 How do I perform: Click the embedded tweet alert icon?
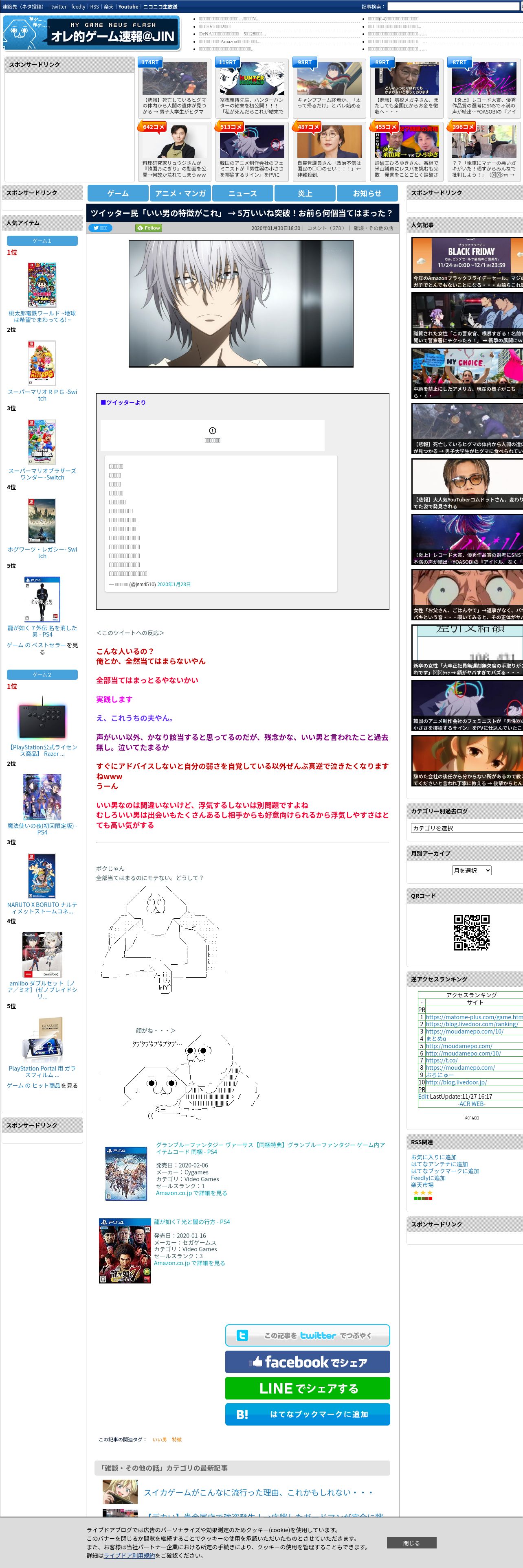[x=213, y=430]
